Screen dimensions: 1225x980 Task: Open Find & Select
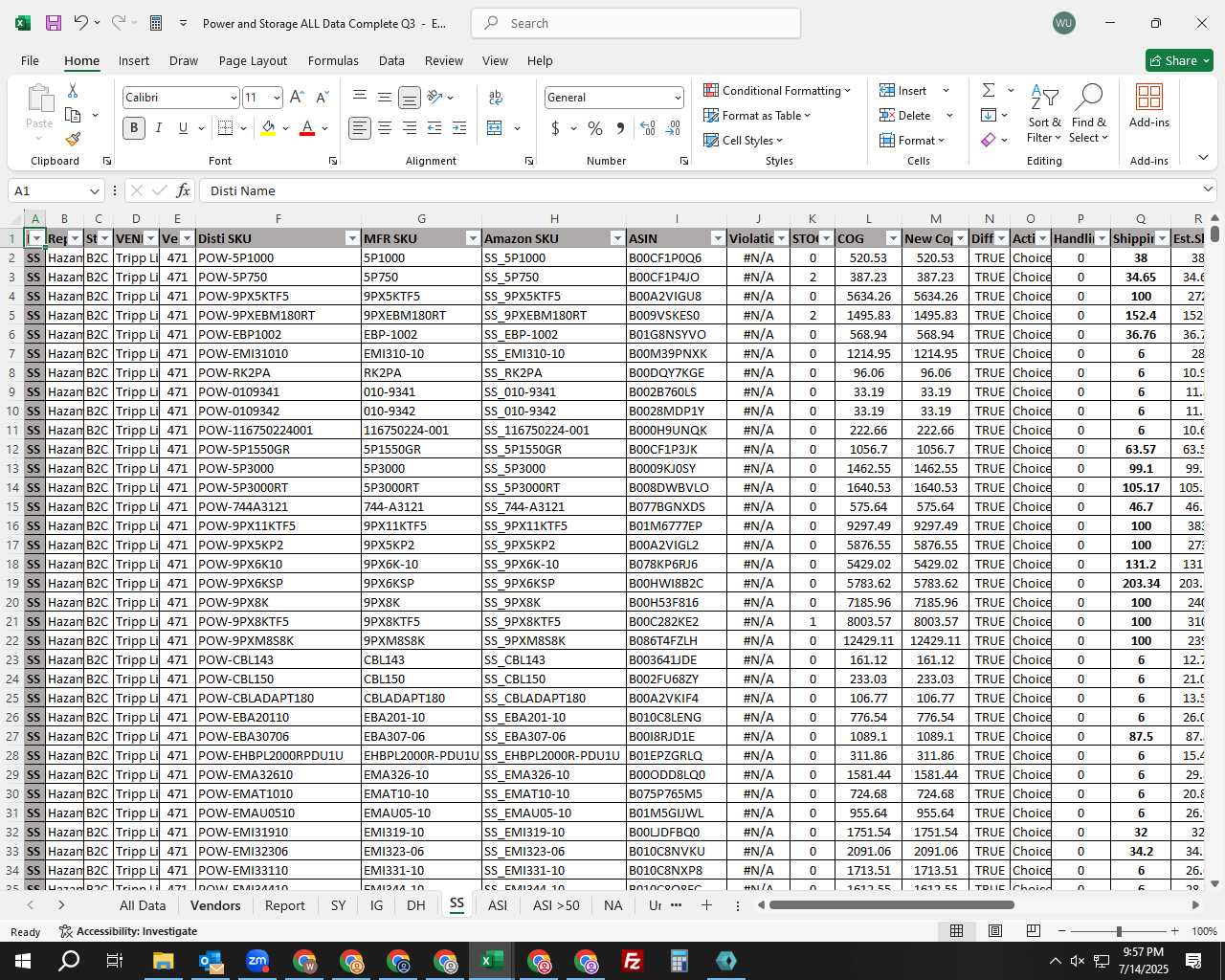[x=1089, y=113]
